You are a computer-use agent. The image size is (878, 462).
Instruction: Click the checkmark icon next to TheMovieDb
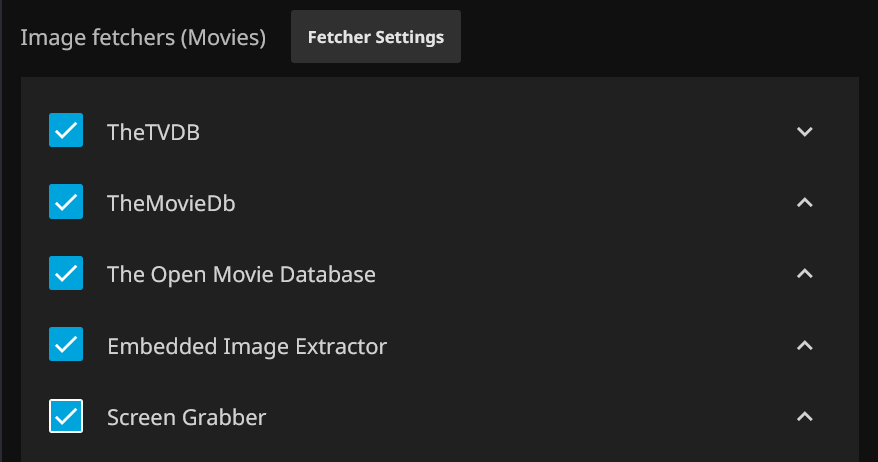pos(66,202)
